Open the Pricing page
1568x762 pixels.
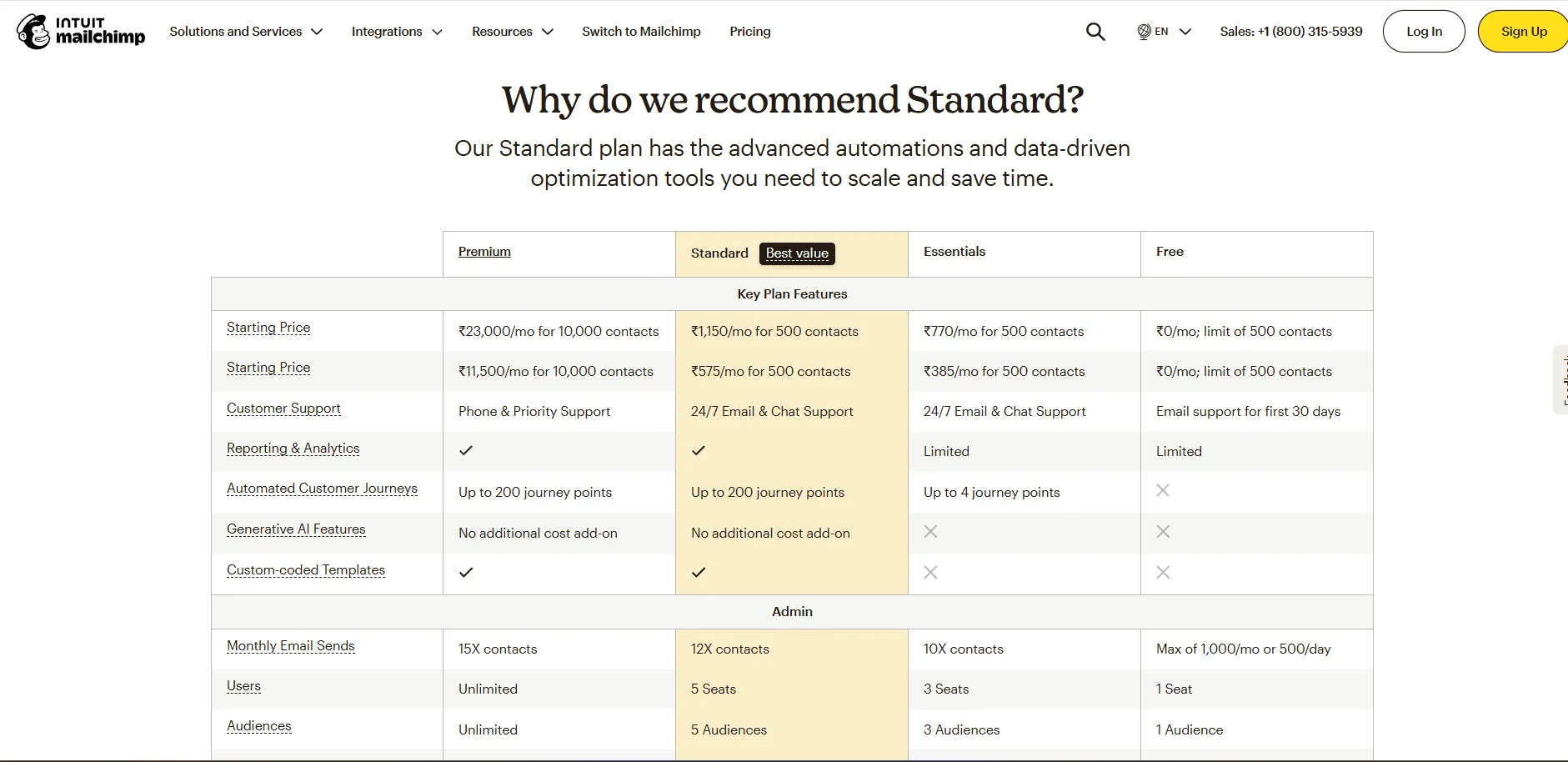click(750, 32)
